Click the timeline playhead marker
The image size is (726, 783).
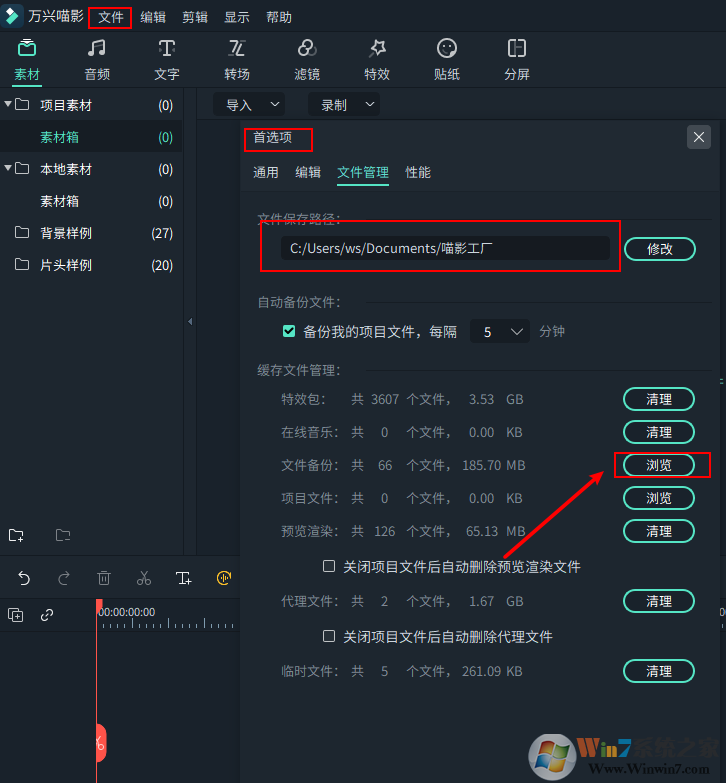[x=99, y=604]
